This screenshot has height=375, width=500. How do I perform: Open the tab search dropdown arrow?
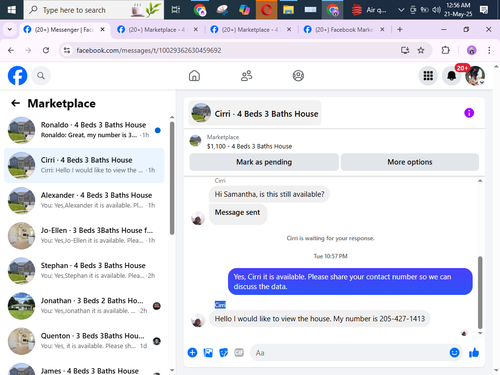click(10, 29)
